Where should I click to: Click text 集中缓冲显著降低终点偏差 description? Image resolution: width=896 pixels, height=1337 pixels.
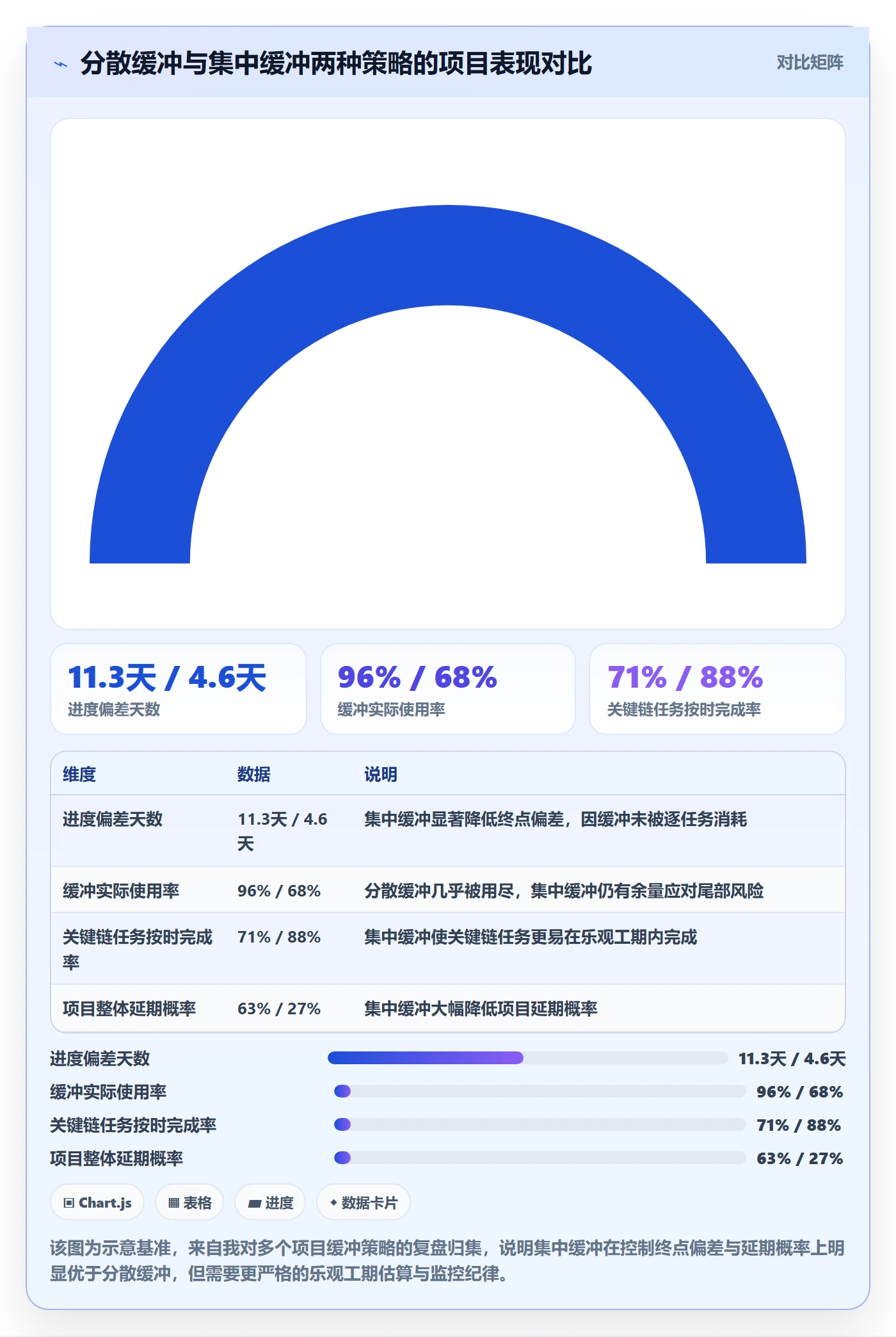(x=556, y=819)
